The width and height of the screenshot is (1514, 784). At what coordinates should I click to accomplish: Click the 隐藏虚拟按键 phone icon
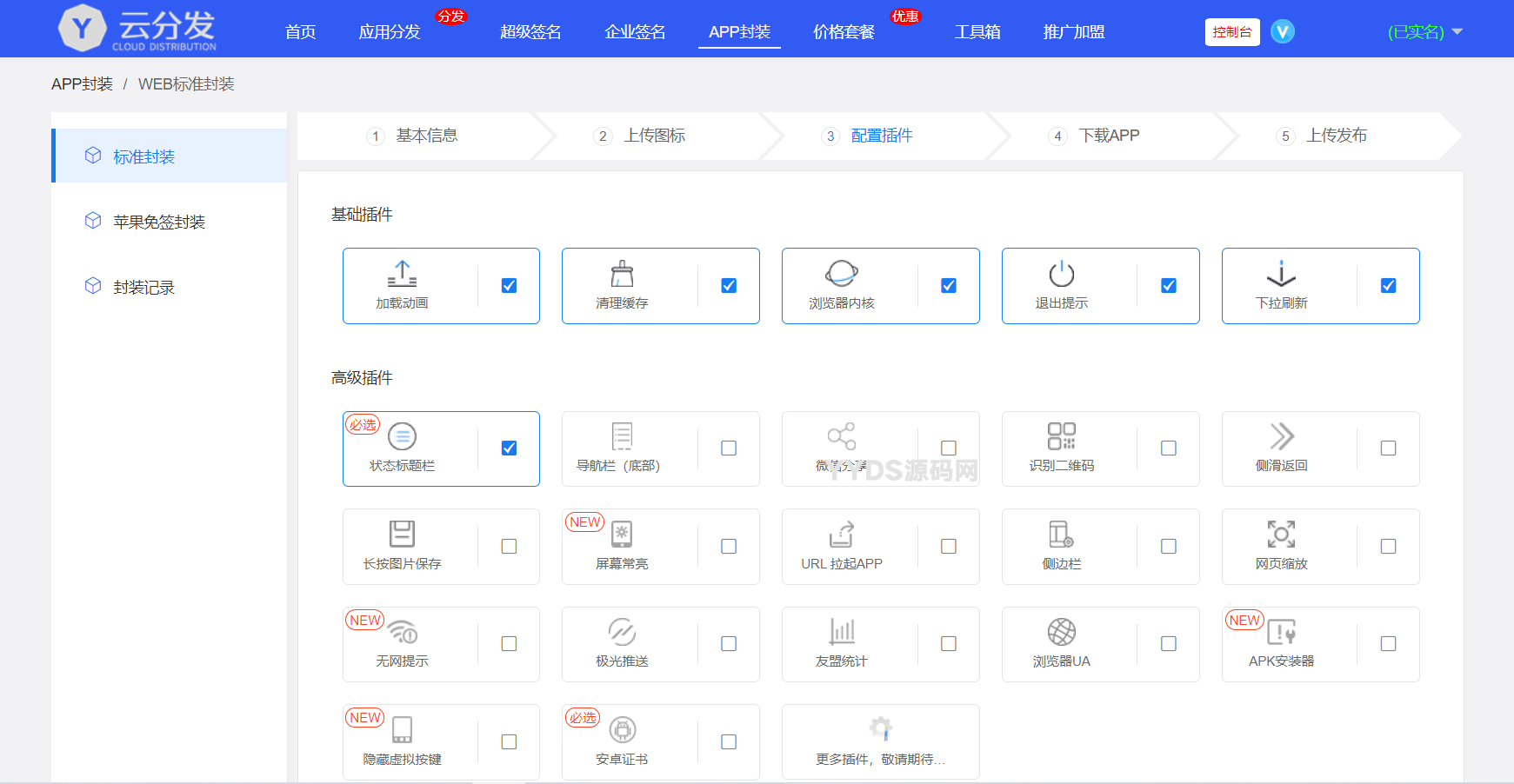coord(402,729)
